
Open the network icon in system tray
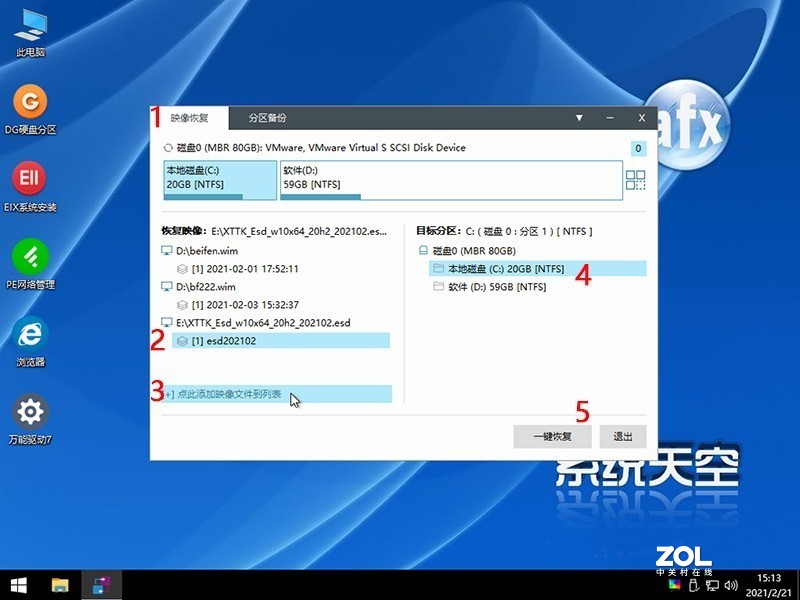[713, 585]
